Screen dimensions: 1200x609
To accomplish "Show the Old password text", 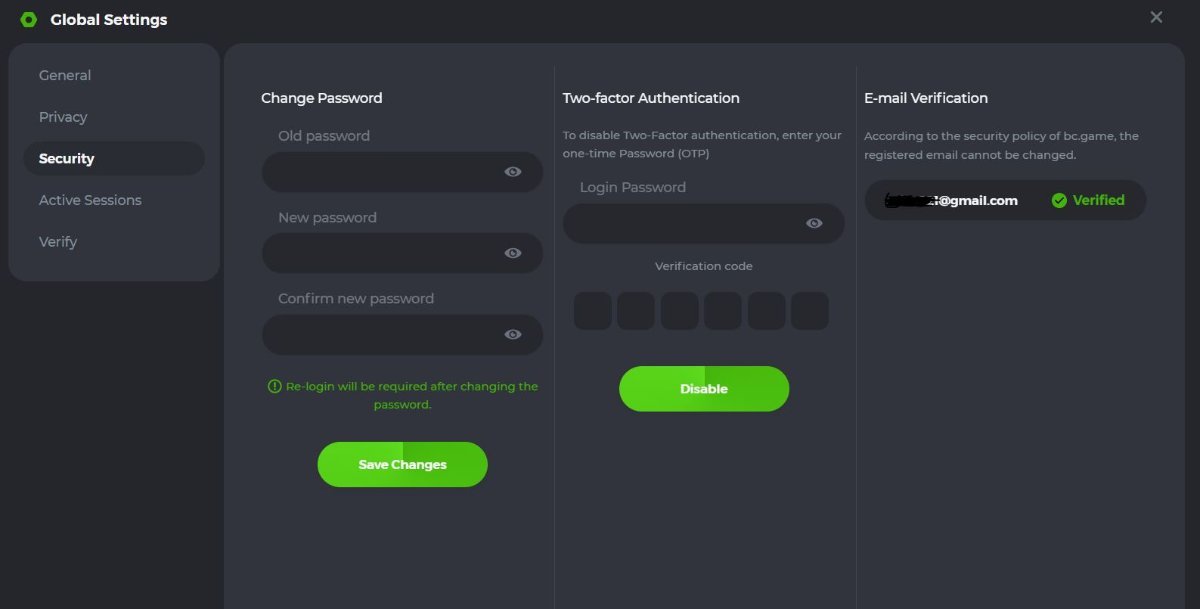I will tap(513, 172).
